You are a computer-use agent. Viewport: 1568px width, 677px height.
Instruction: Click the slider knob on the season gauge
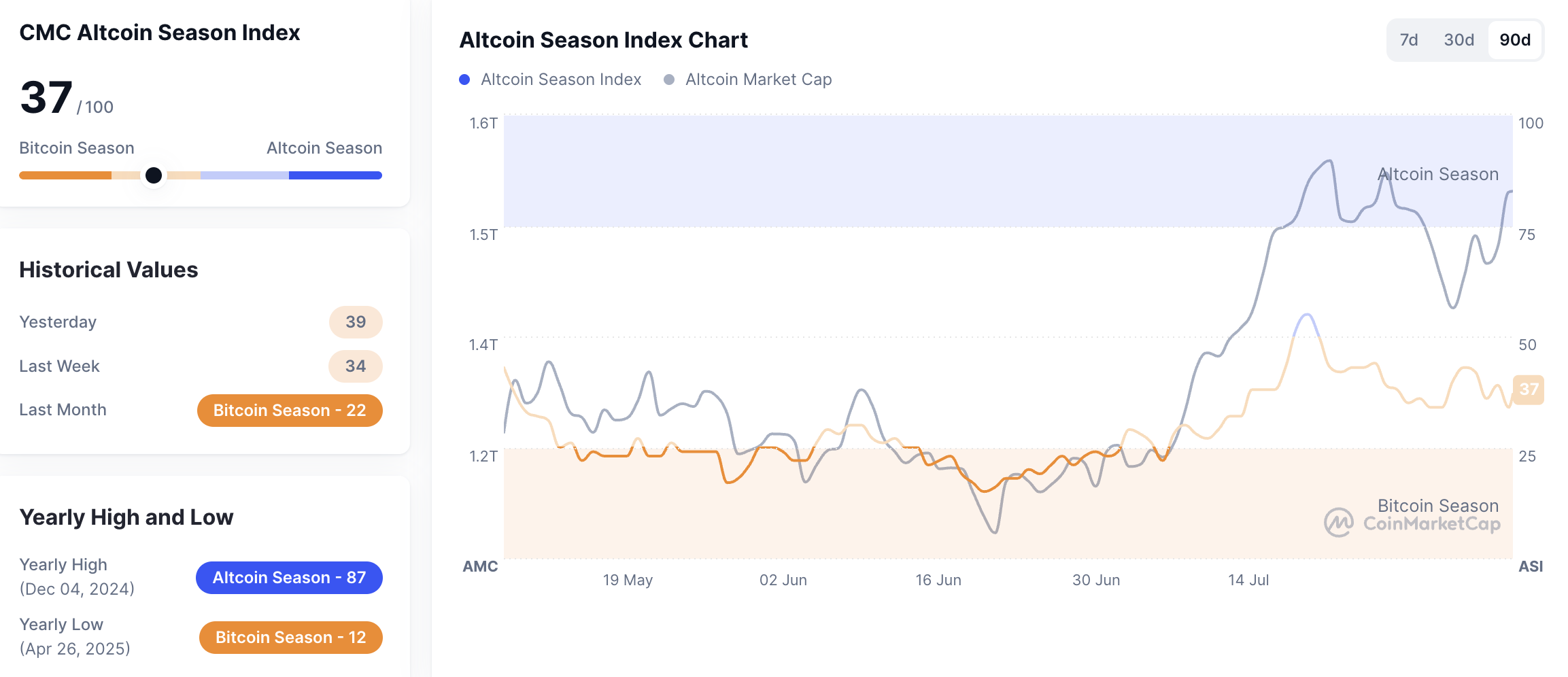pyautogui.click(x=154, y=175)
